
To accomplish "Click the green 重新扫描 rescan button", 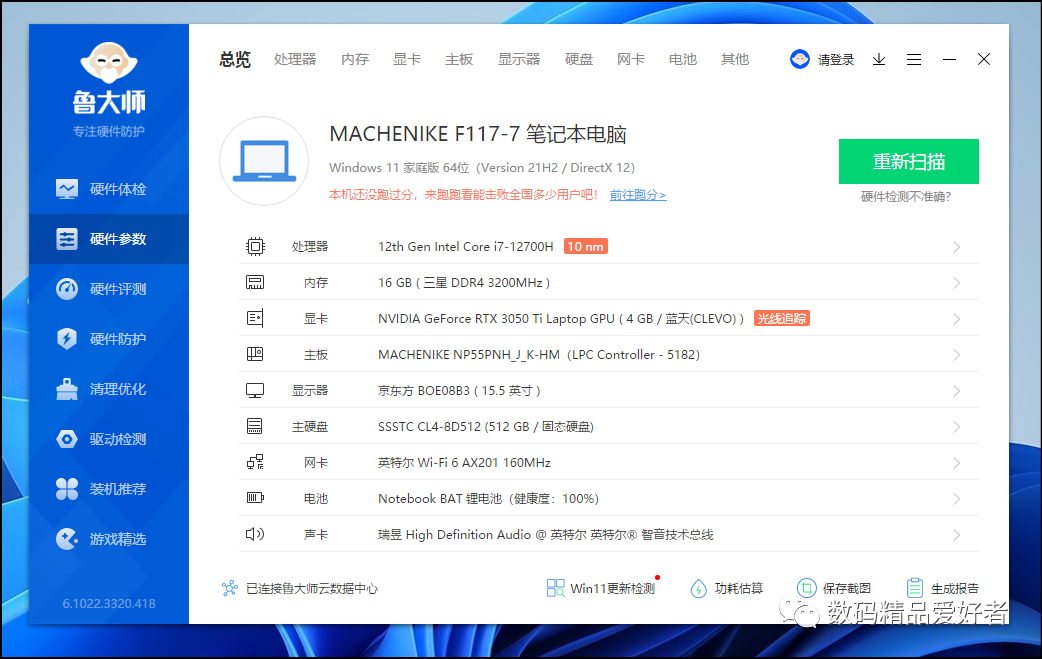I will tap(908, 161).
